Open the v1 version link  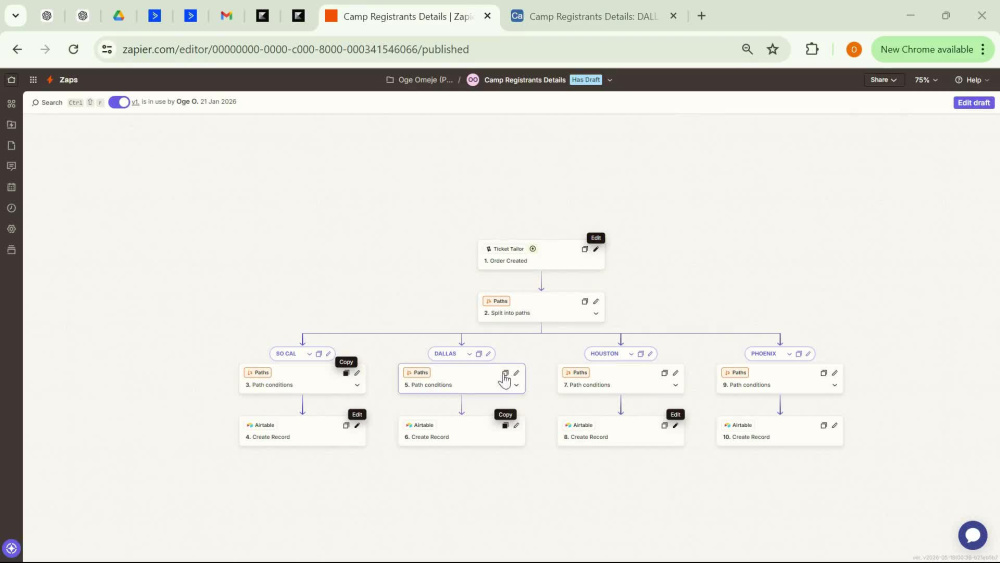tap(135, 102)
